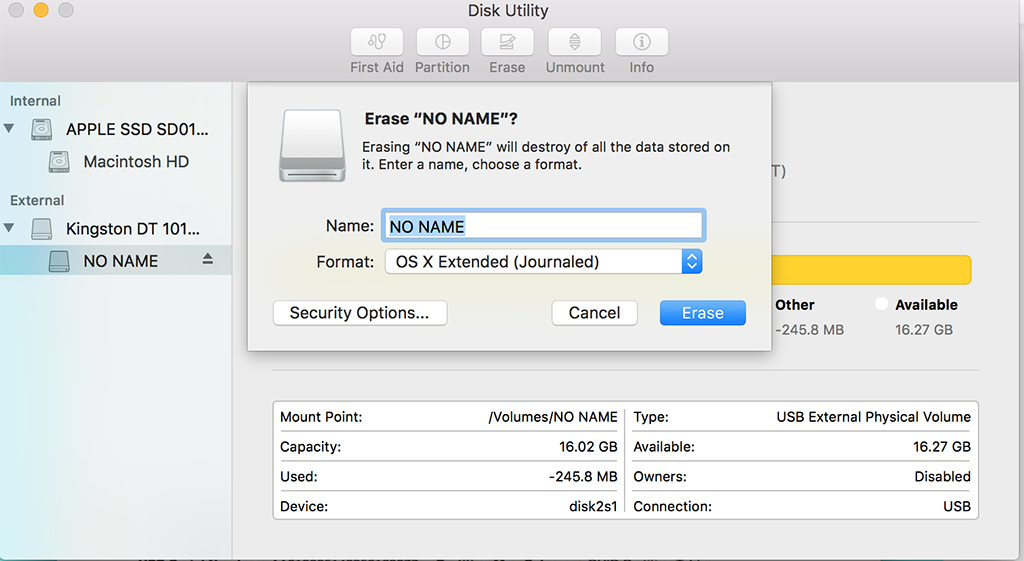Select NO NAME volume icon in sidebar
The height and width of the screenshot is (561, 1024).
click(59, 261)
